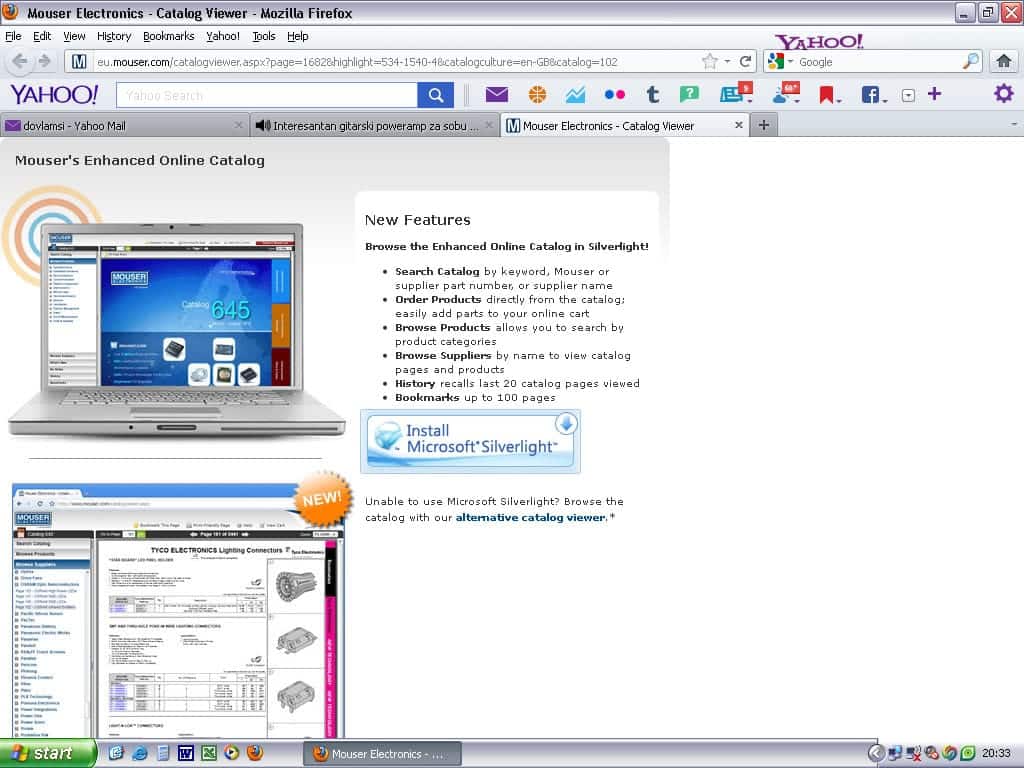Launch Microsoft Word from quick launch

[x=185, y=753]
